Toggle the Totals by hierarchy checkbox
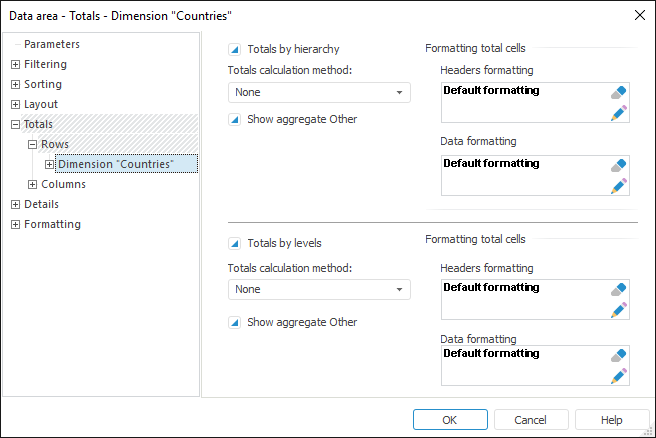Viewport: 656px width, 438px height. pyautogui.click(x=234, y=48)
